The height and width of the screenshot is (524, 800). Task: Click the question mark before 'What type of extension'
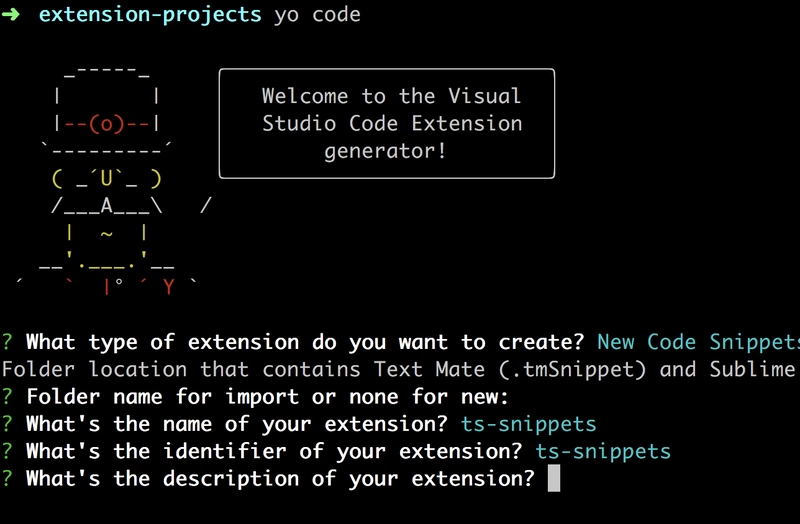[8, 342]
